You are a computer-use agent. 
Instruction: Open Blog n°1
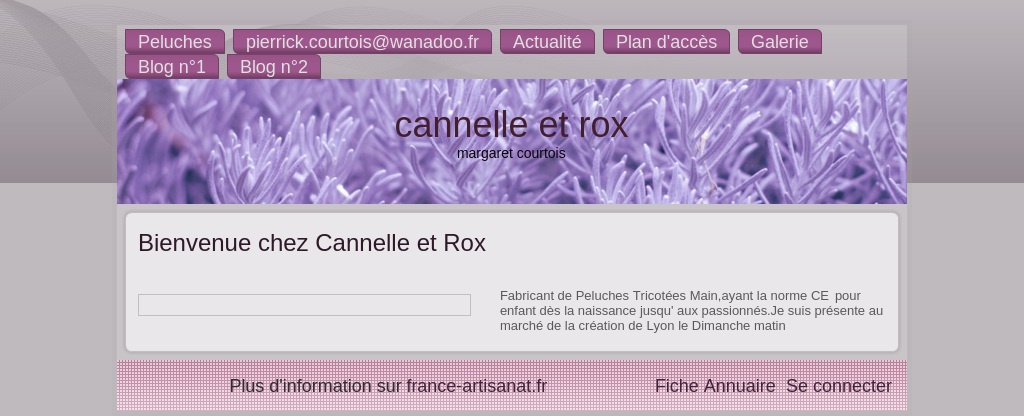click(172, 67)
